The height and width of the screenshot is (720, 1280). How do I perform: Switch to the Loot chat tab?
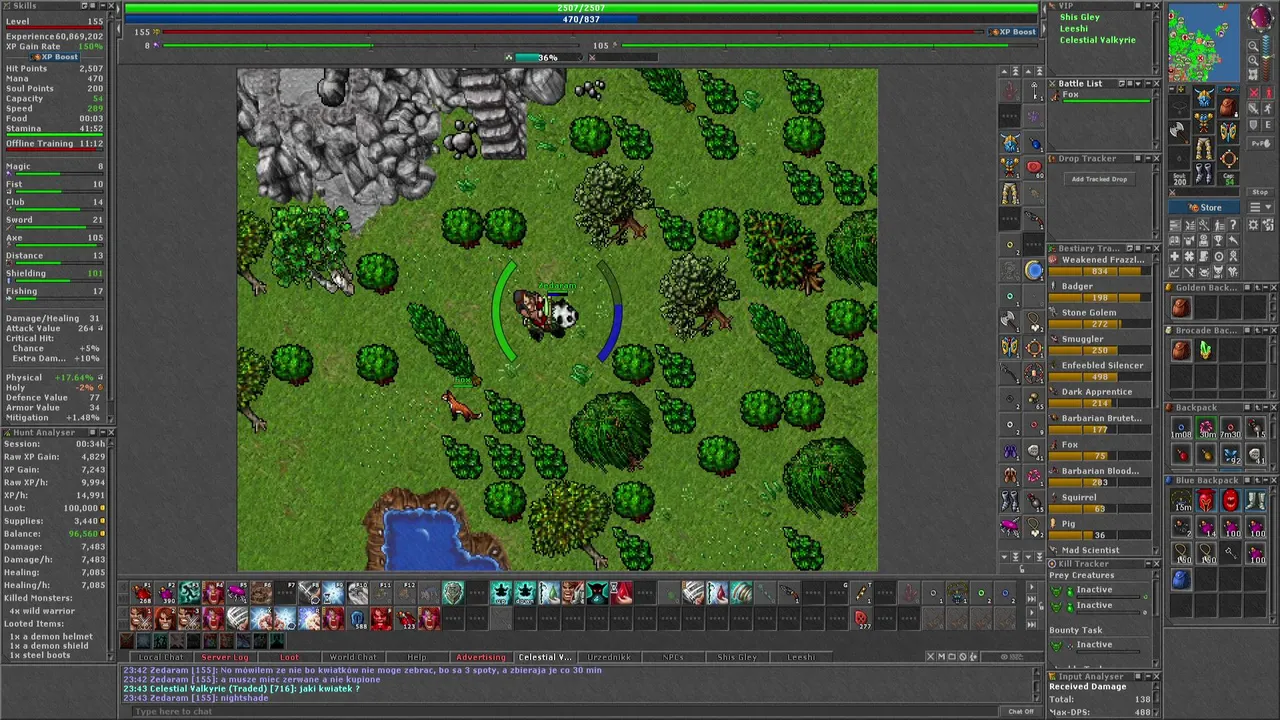click(289, 657)
